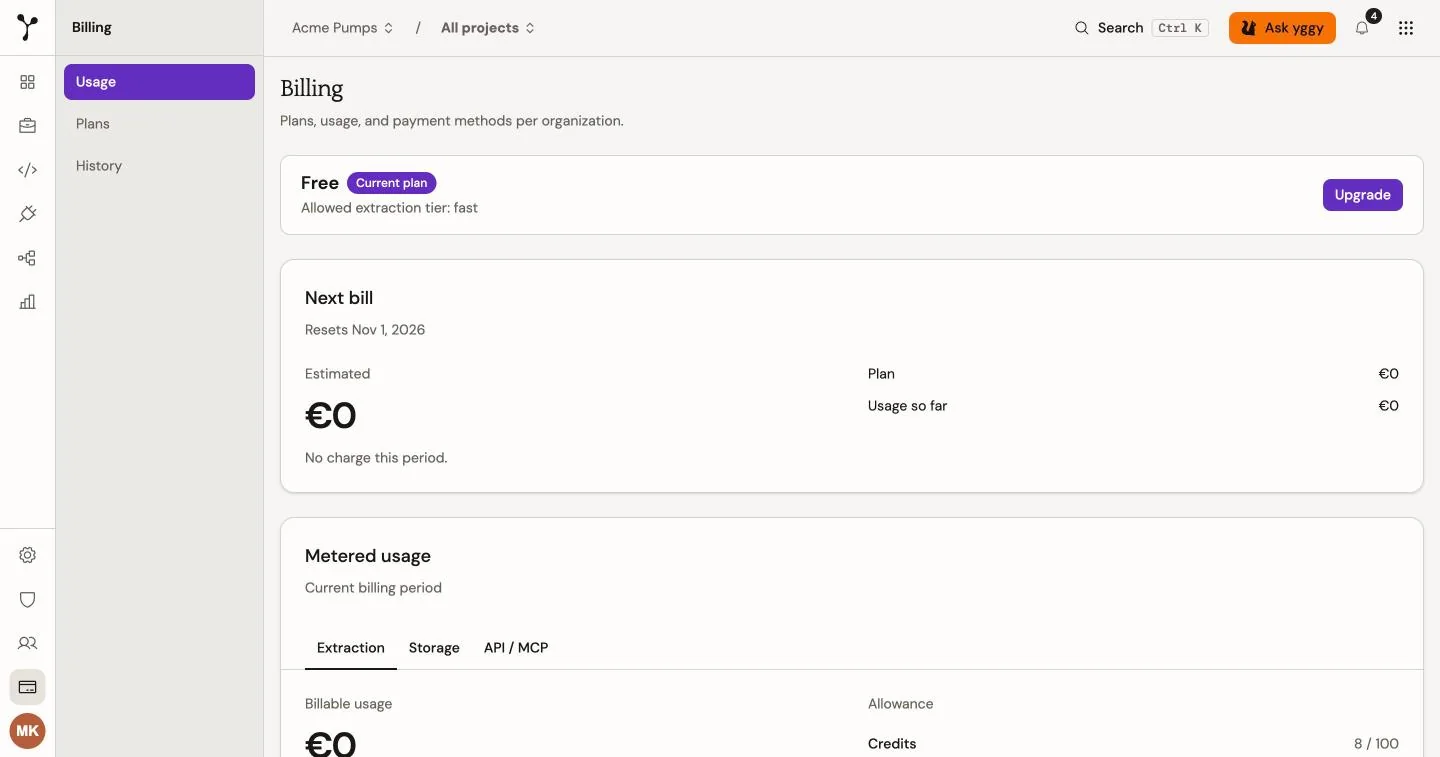The image size is (1440, 757).
Task: Click the 'Billable usage' label
Action: click(x=348, y=704)
